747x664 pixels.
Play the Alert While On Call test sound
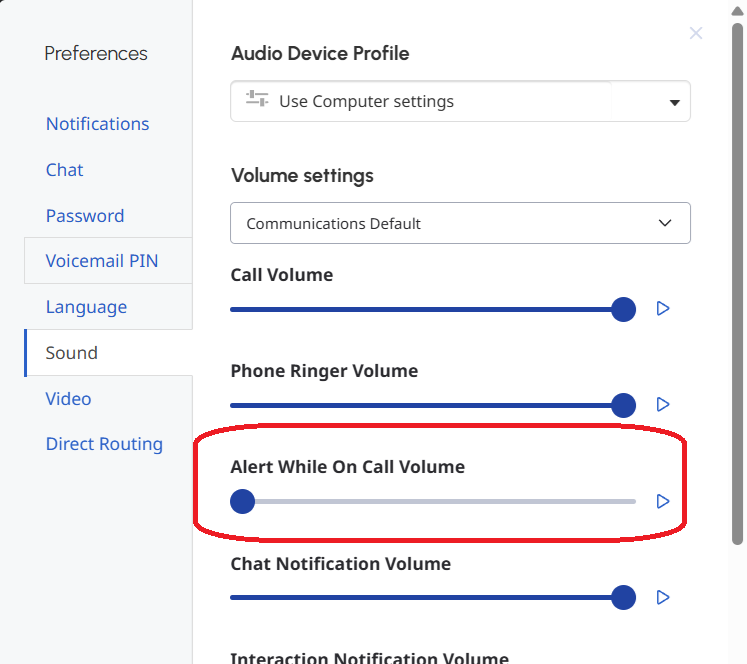pyautogui.click(x=662, y=501)
